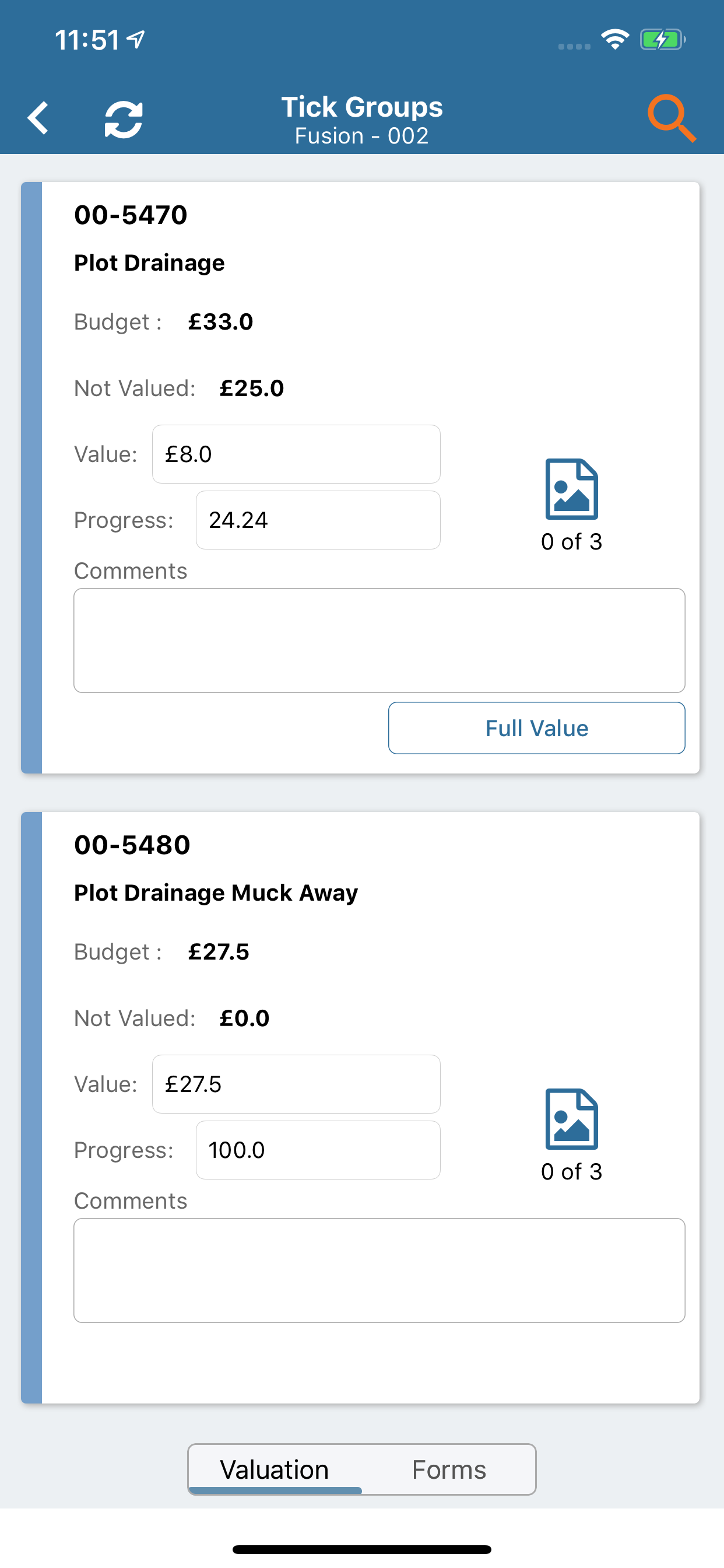Edit the 100.0 Progress field
Image resolution: width=724 pixels, height=1568 pixels.
click(x=318, y=1150)
